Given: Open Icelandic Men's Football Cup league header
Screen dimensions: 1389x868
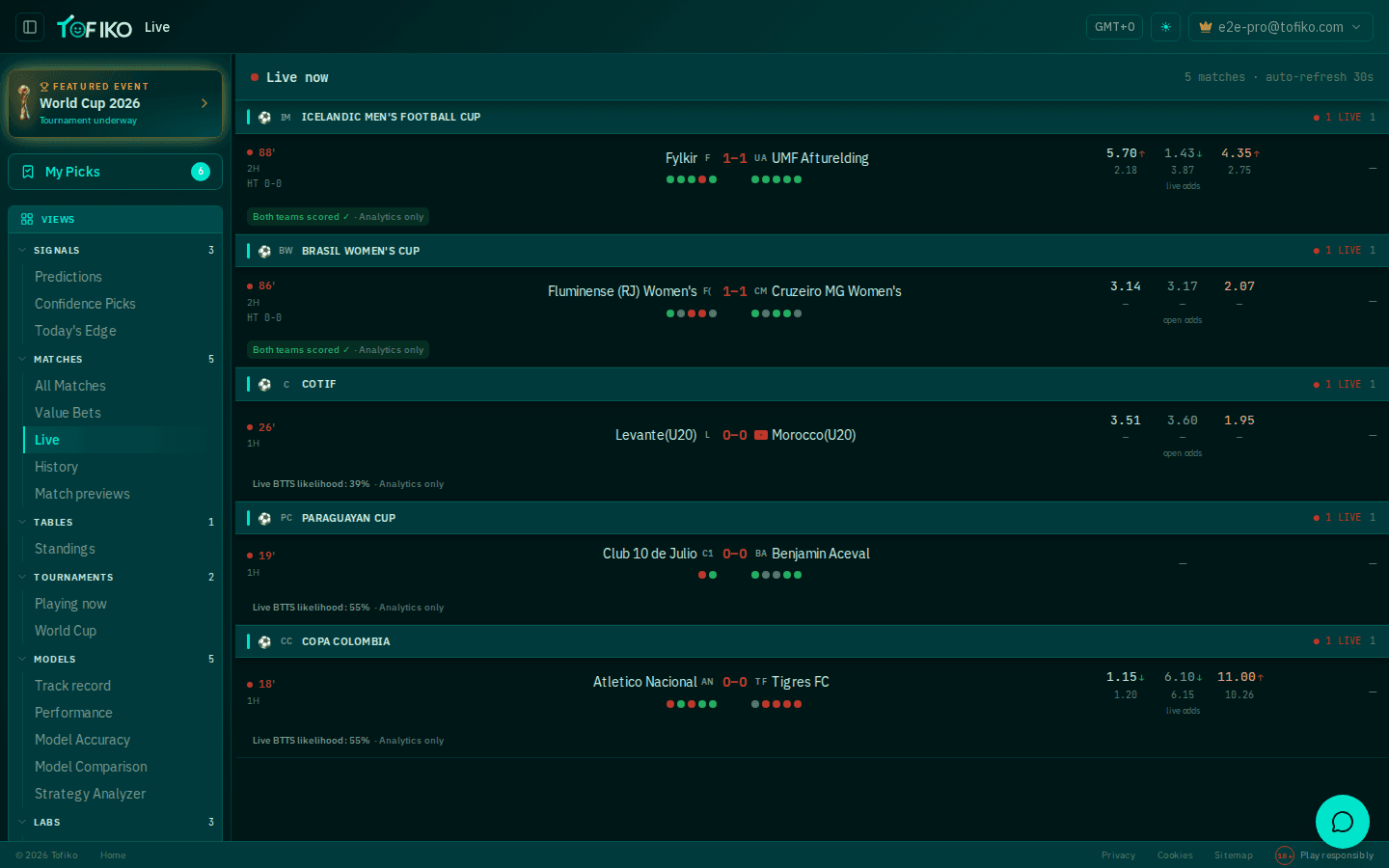Looking at the screenshot, I should point(811,117).
